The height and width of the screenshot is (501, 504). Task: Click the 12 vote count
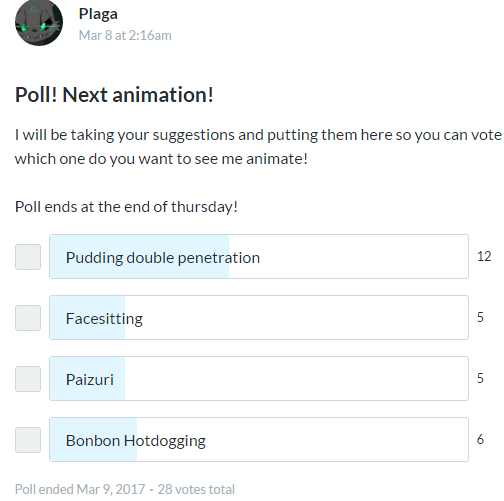pos(484,256)
